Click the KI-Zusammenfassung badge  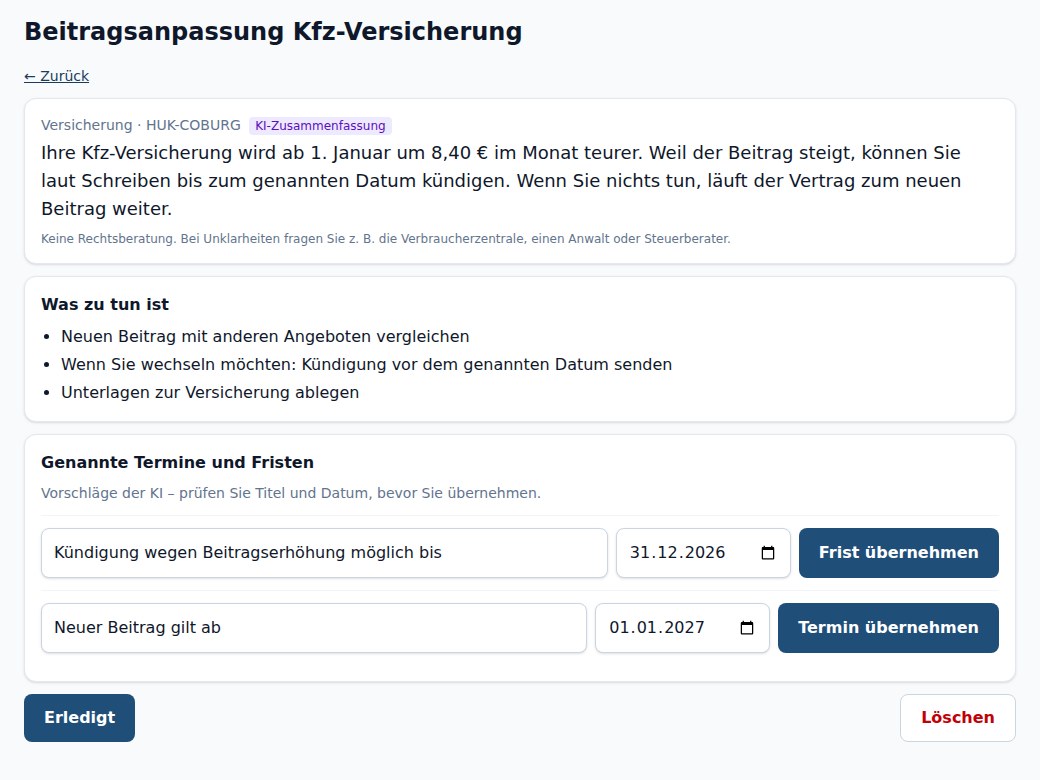pyautogui.click(x=320, y=125)
